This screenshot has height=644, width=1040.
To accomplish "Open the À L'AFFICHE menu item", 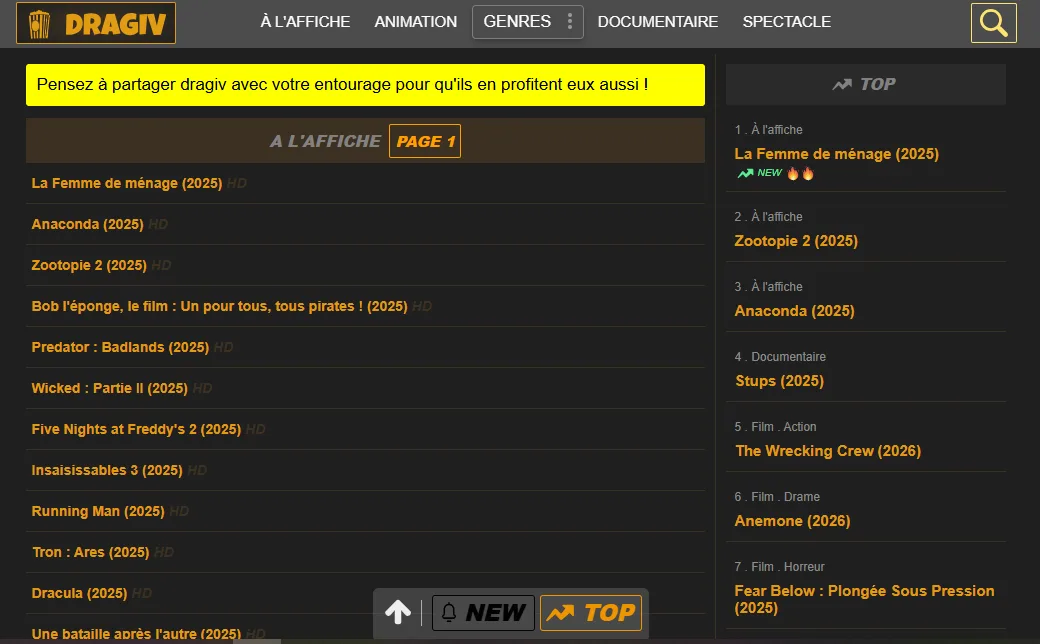I will (x=305, y=22).
